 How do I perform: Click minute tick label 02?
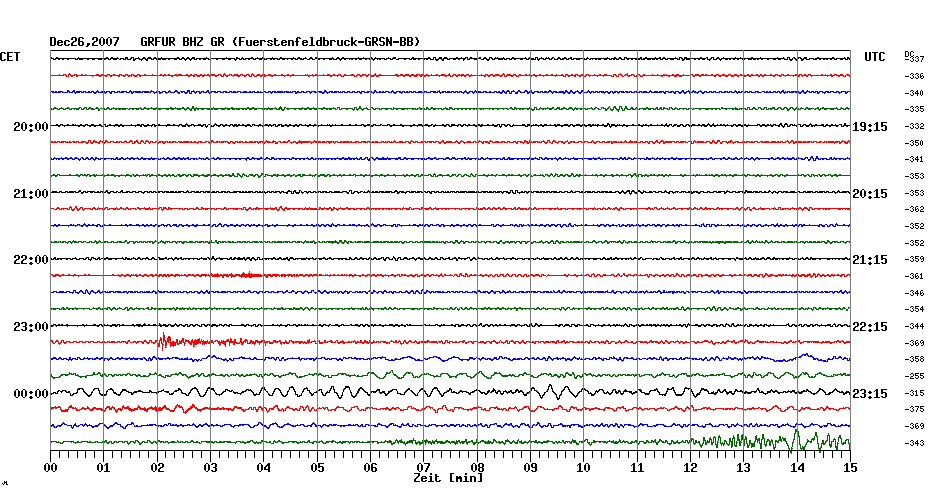click(x=157, y=468)
